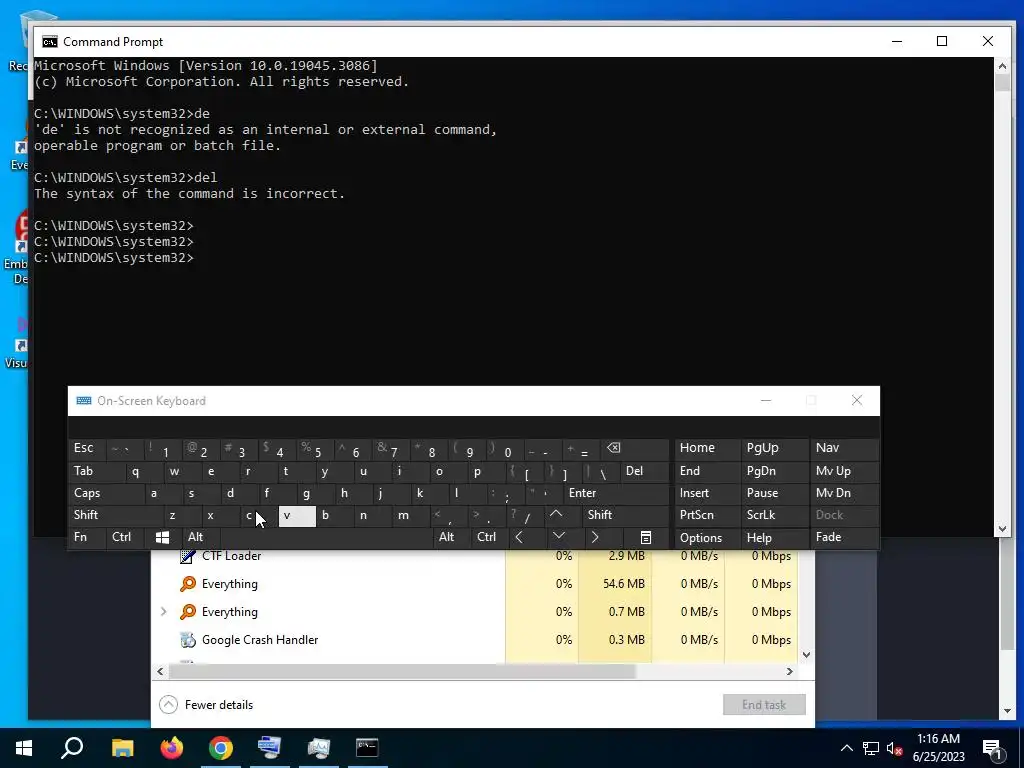Tap the Esc key on On-Screen Keyboard
Image resolution: width=1024 pixels, height=768 pixels.
pos(87,449)
